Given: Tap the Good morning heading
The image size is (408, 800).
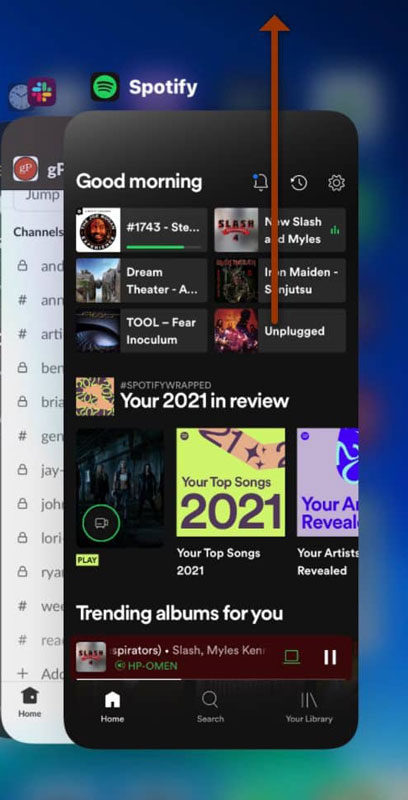Looking at the screenshot, I should click(x=139, y=182).
